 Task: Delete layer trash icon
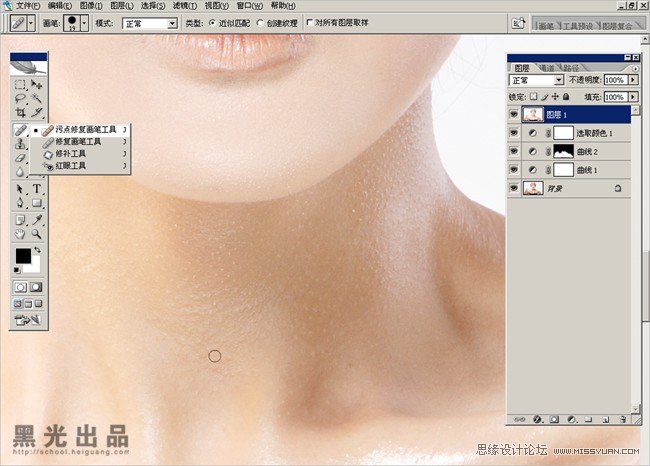(x=623, y=420)
